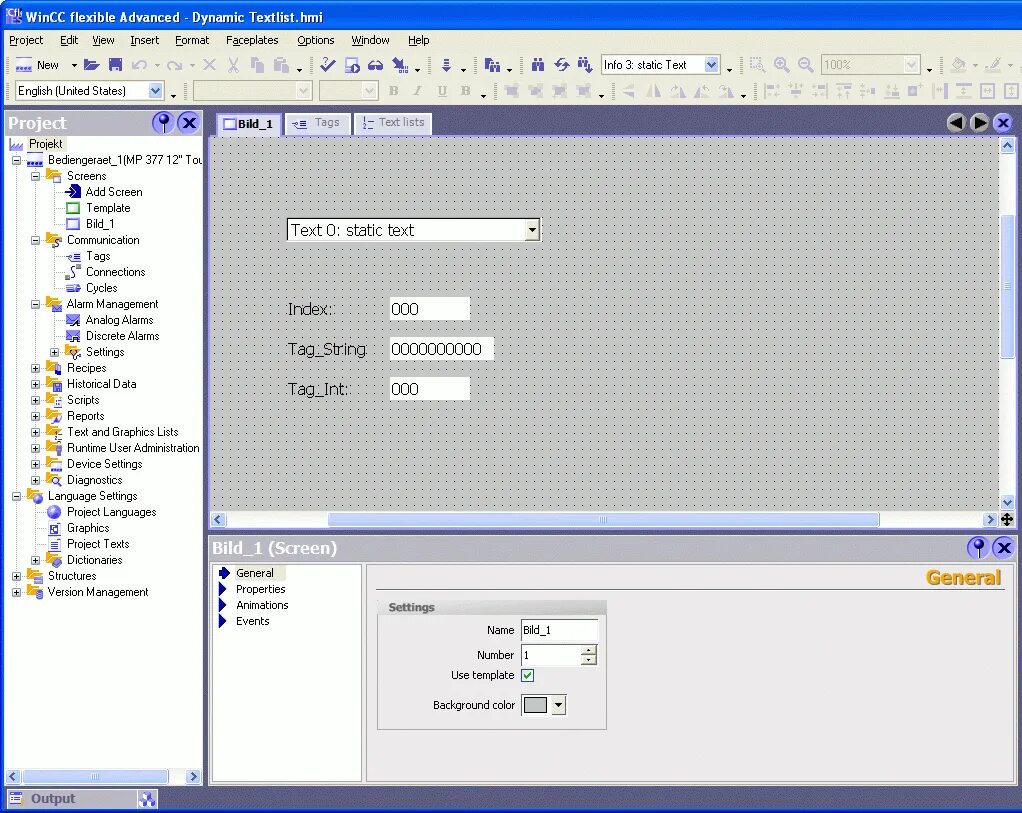This screenshot has width=1022, height=813.
Task: Open the Info 3: static Text dropdown
Action: (x=712, y=65)
